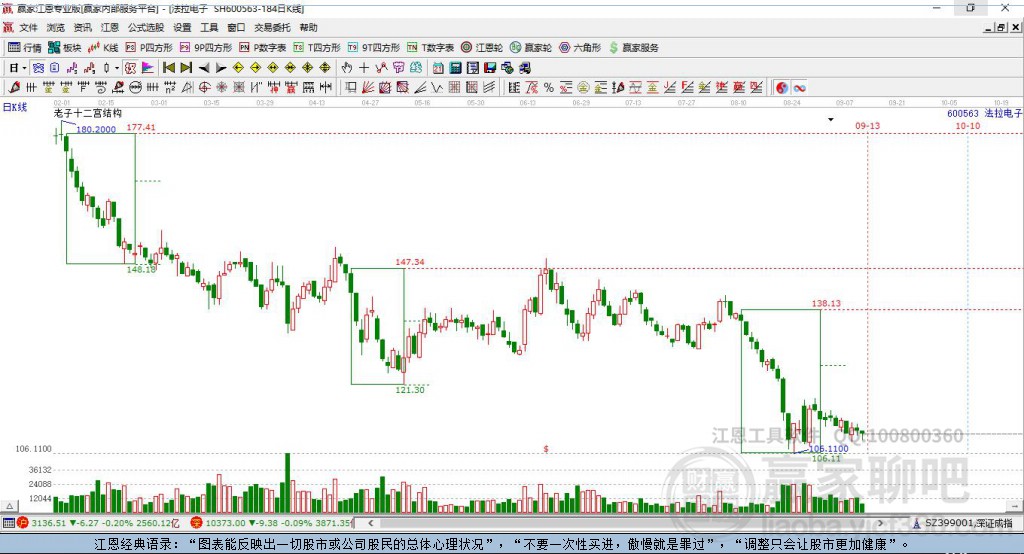Select the n² drawing tool icon

point(170,88)
